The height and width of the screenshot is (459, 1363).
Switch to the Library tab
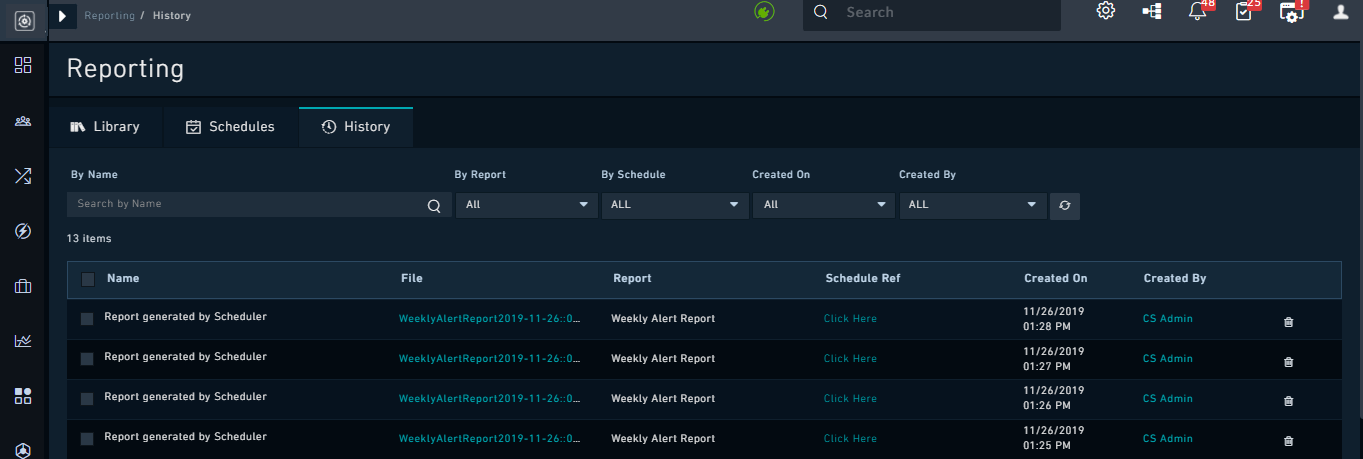pos(105,127)
